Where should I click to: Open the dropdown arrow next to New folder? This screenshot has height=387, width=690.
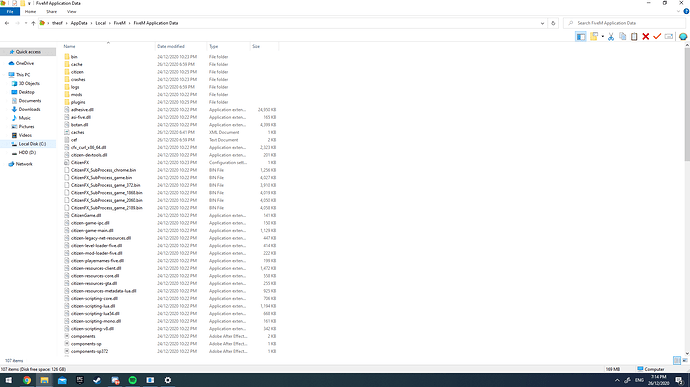coord(602,37)
